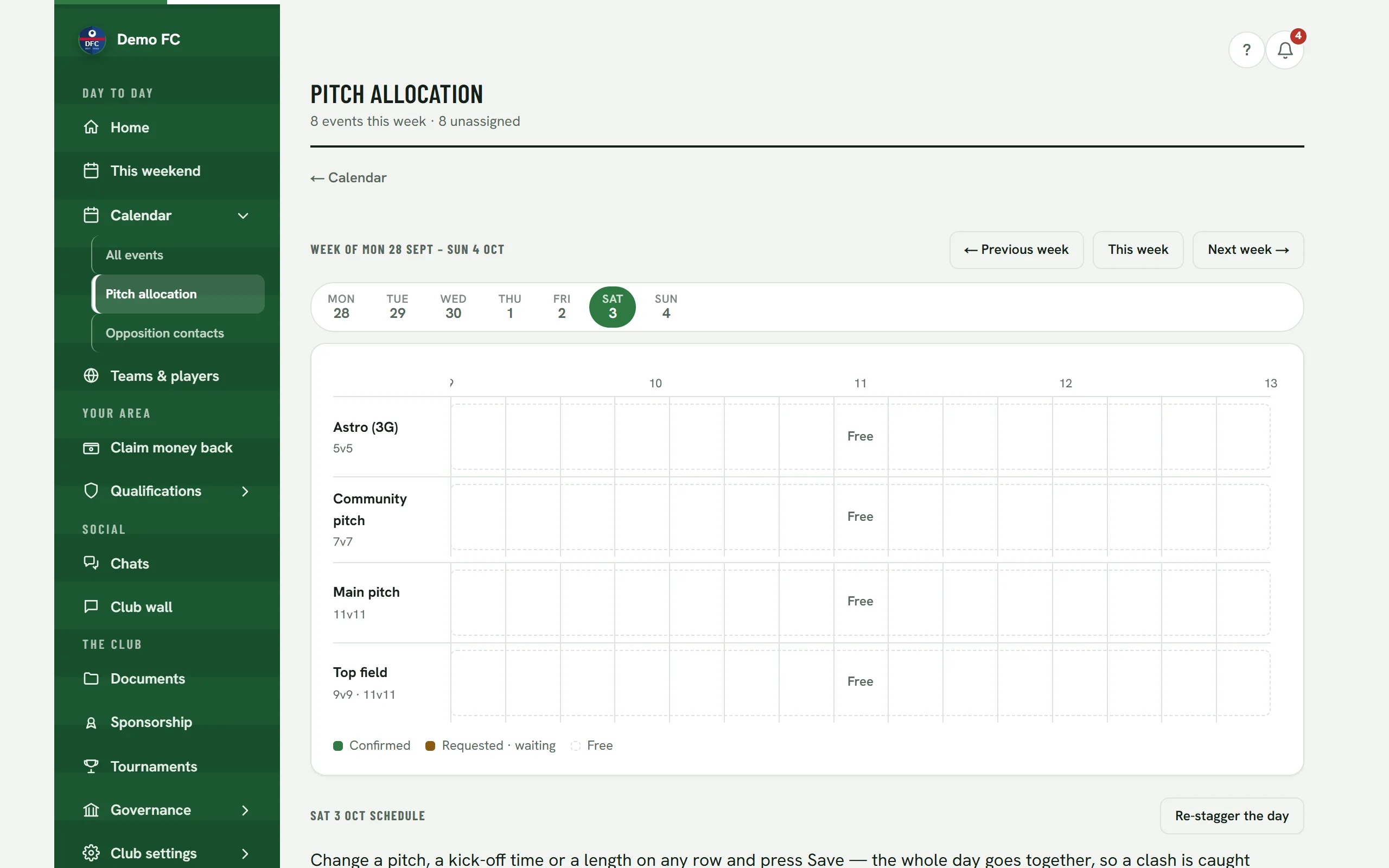Go to Next week
Viewport: 1389px width, 868px height.
pyautogui.click(x=1248, y=250)
